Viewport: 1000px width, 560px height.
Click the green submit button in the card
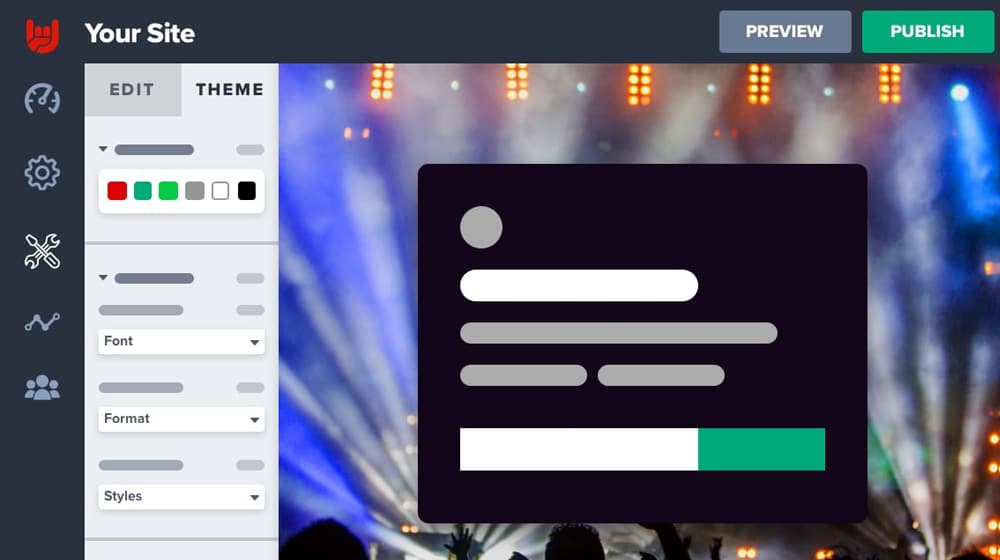click(761, 449)
